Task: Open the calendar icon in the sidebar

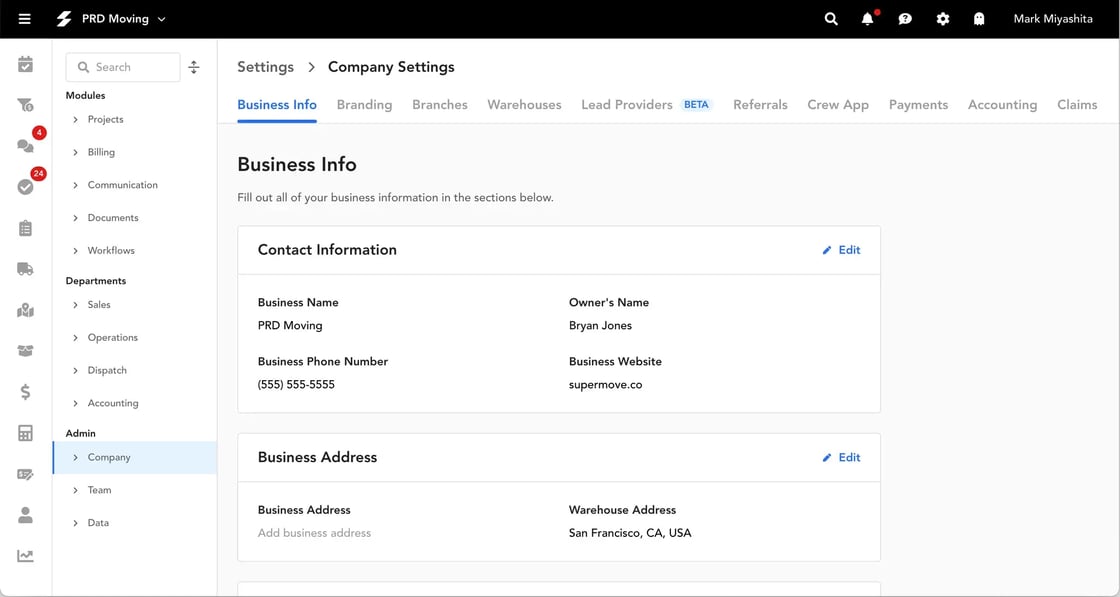Action: pos(25,63)
